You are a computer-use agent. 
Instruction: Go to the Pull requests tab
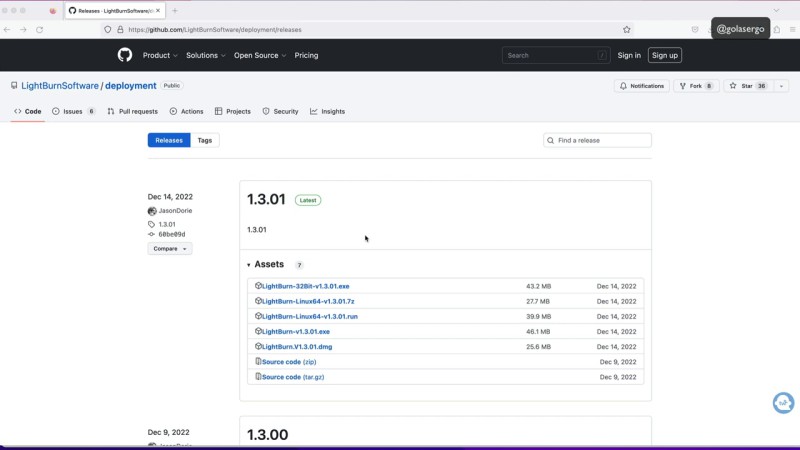(x=133, y=111)
